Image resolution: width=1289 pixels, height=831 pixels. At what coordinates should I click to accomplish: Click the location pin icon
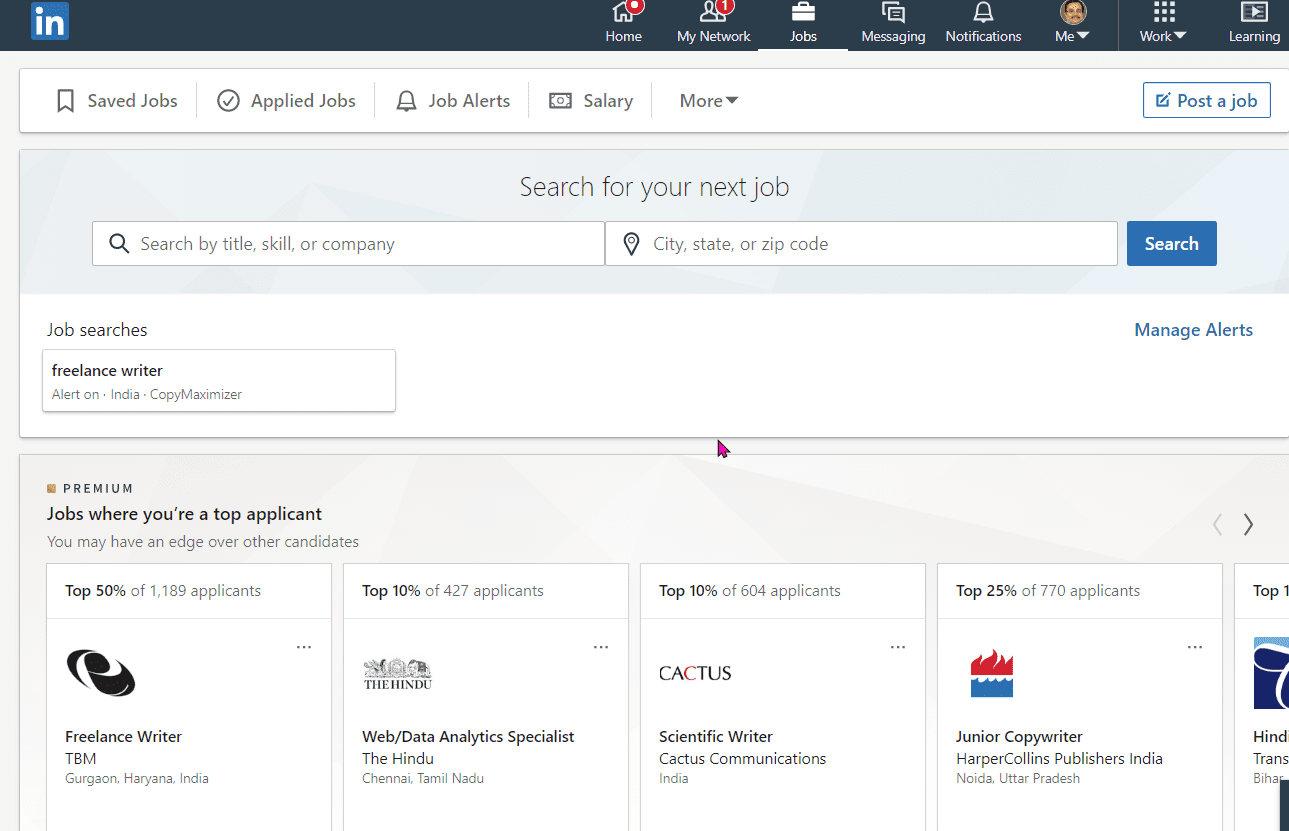(x=631, y=244)
